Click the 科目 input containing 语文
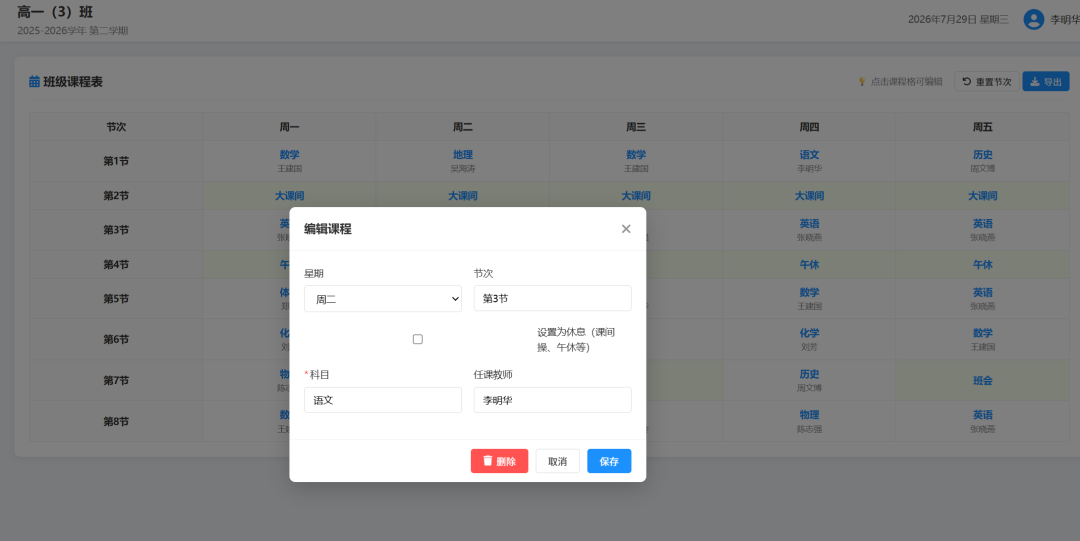Screen dimensions: 1080x541 click(383, 400)
